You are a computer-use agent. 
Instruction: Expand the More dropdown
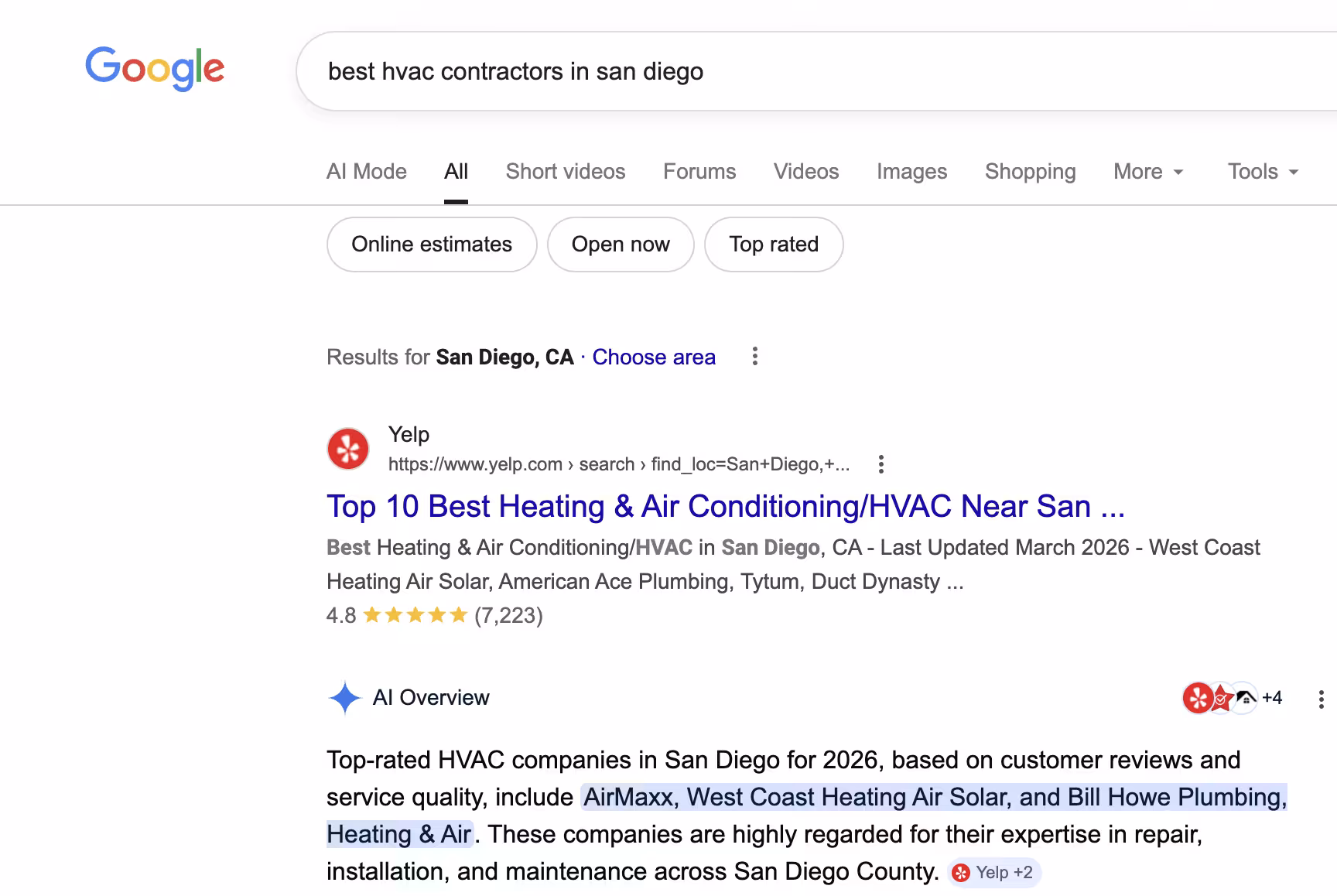coord(1148,172)
